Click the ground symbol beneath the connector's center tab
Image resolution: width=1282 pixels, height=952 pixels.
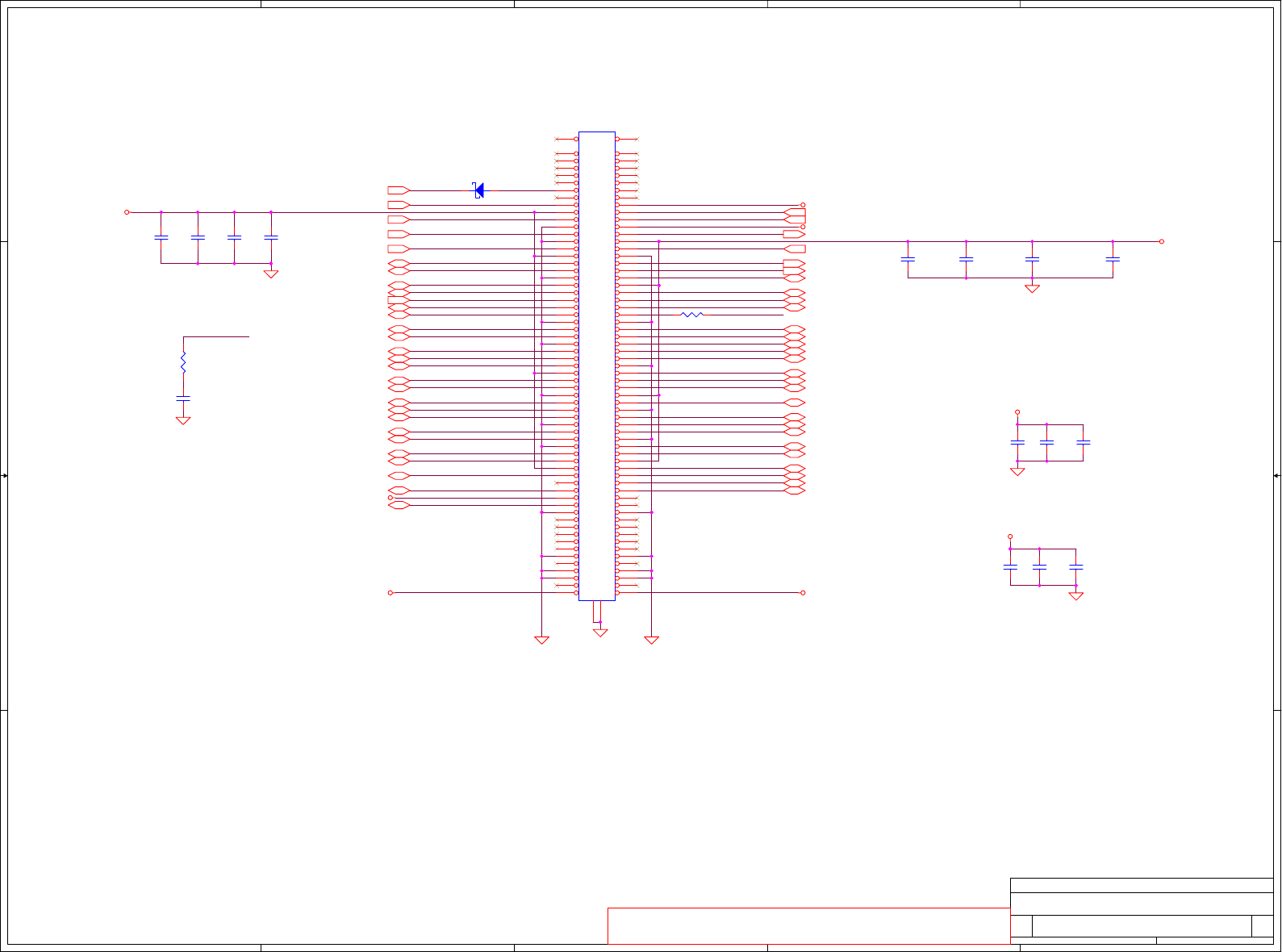pyautogui.click(x=600, y=633)
